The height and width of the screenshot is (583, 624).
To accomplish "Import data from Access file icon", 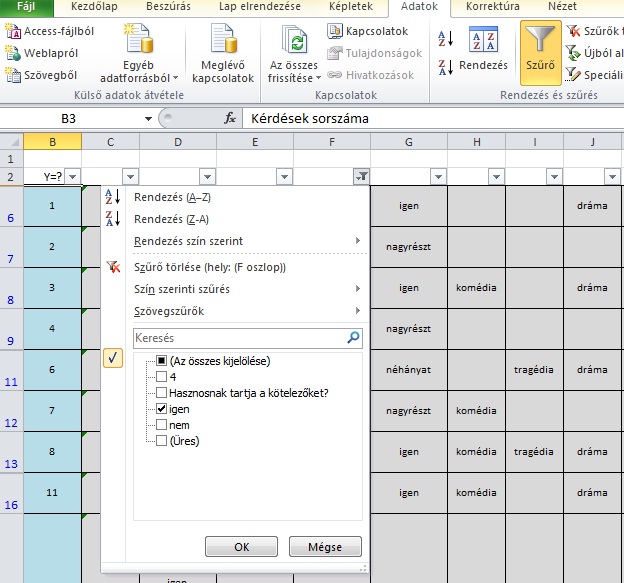I will 13,31.
